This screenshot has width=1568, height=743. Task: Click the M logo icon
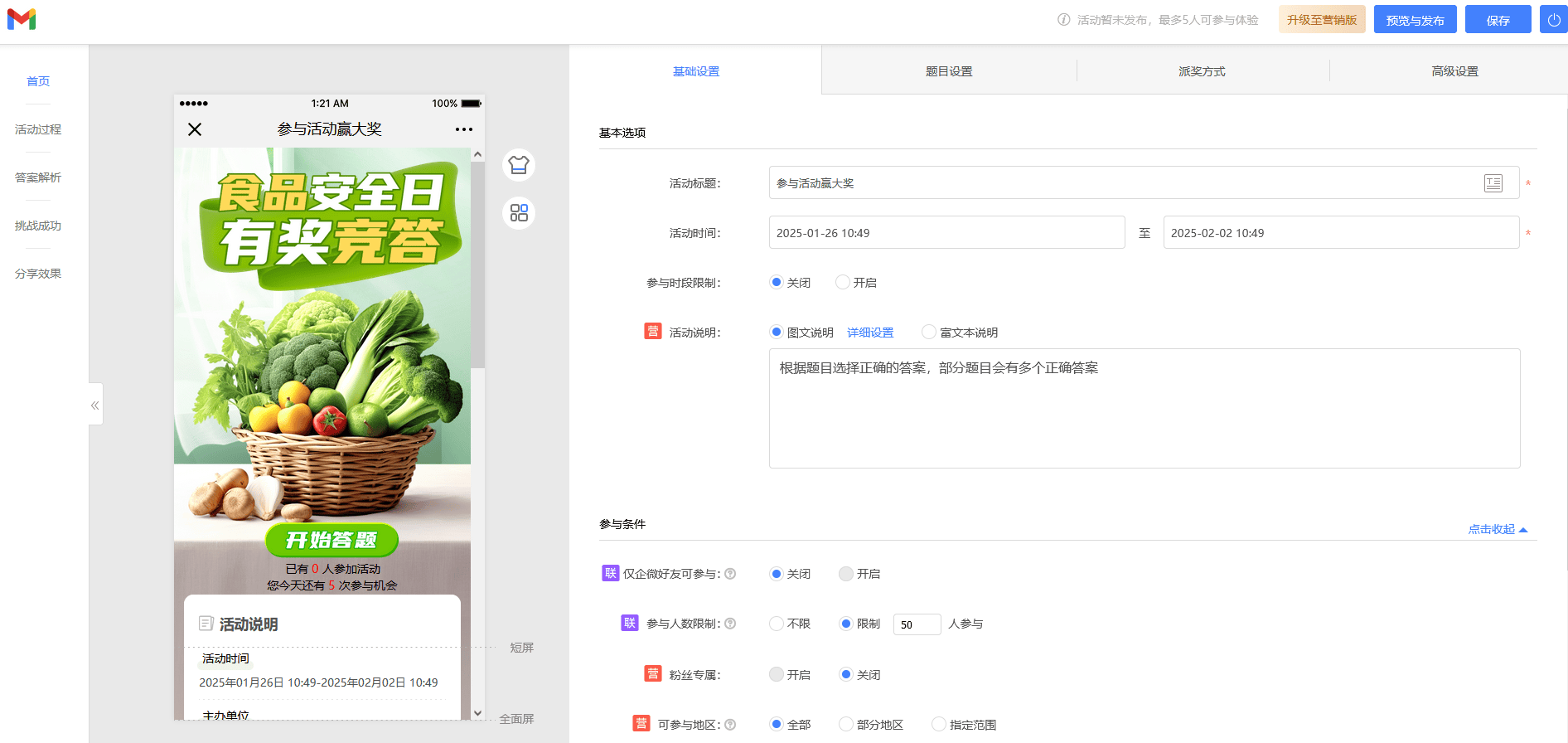pyautogui.click(x=22, y=19)
